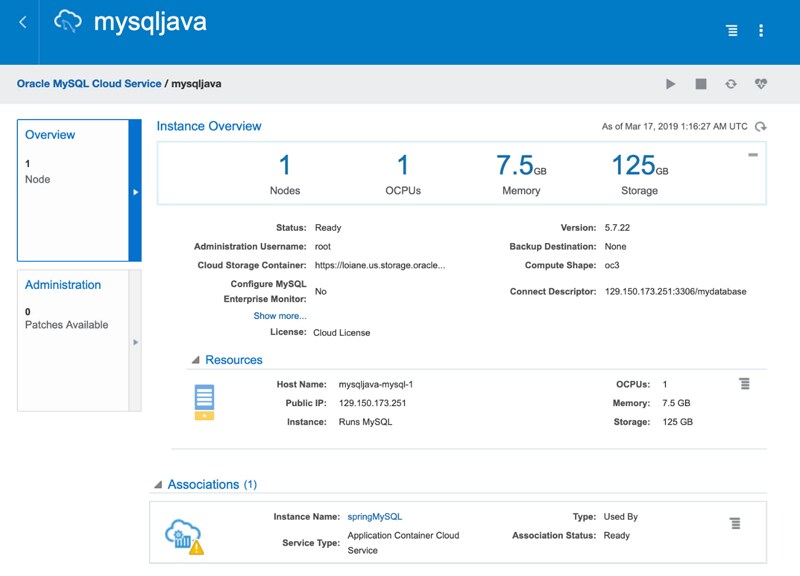Click the Connect Descriptor 129.150.173.251:3306/mydatabase value

coord(676,292)
